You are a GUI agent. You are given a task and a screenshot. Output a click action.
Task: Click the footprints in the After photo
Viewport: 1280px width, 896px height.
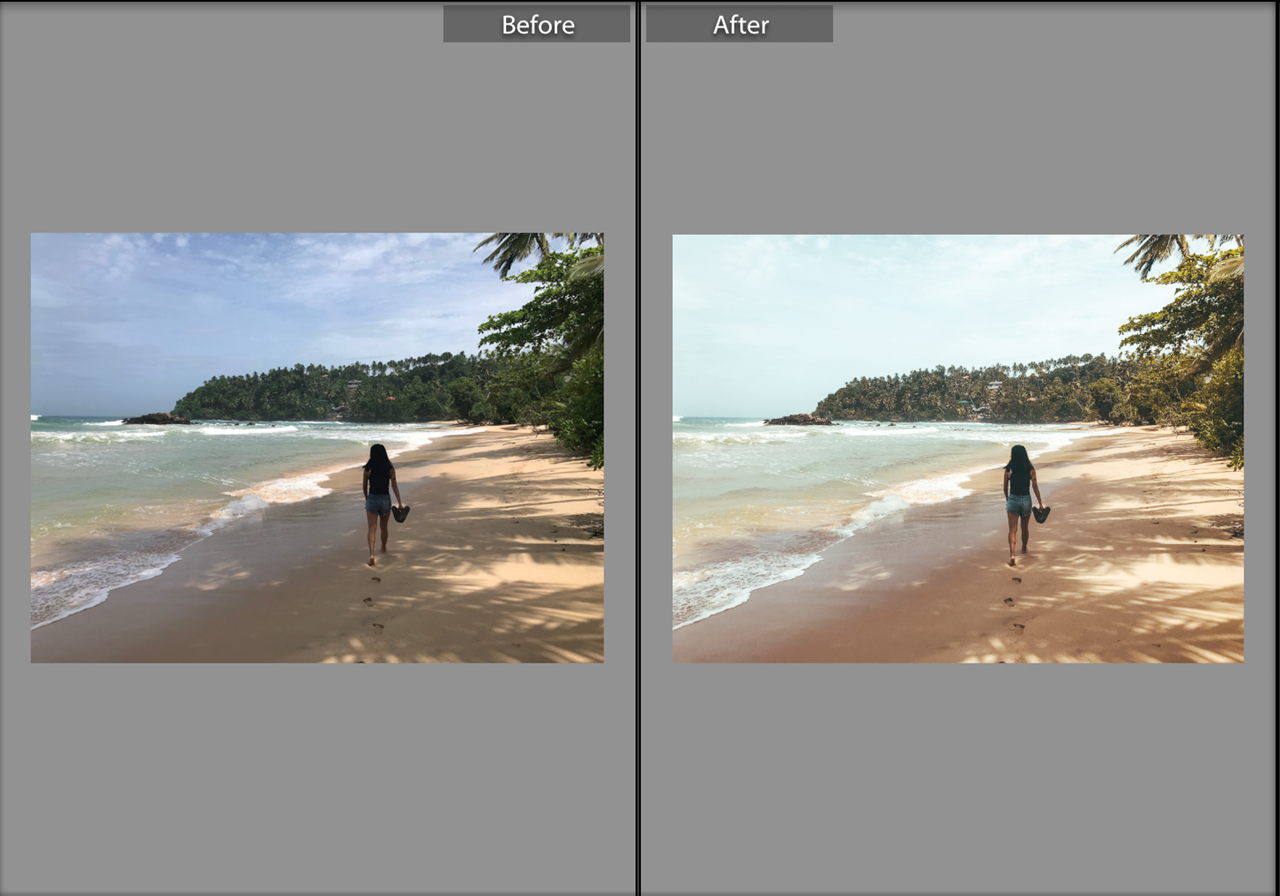[1012, 605]
